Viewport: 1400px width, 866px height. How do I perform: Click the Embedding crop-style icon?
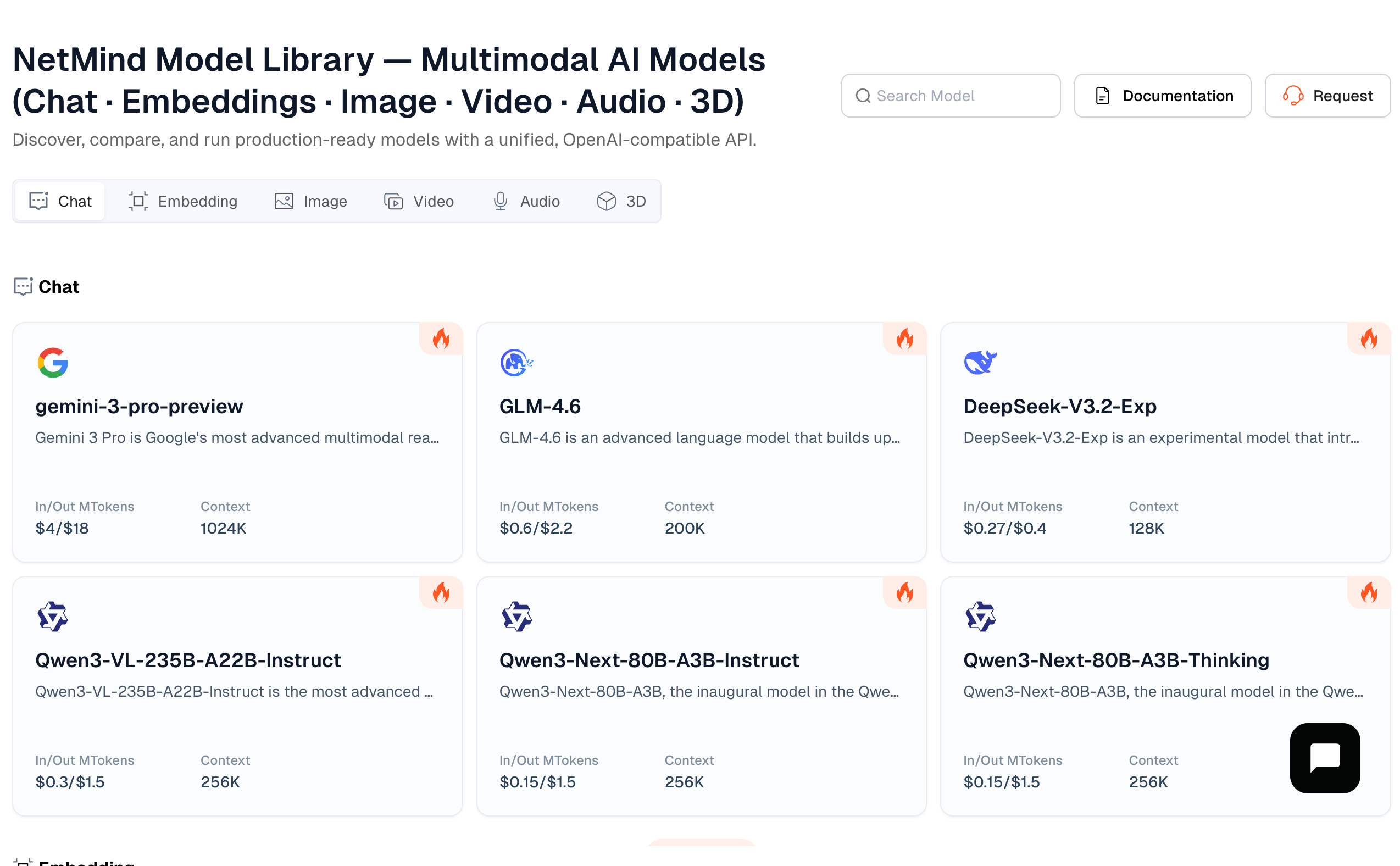click(x=138, y=201)
